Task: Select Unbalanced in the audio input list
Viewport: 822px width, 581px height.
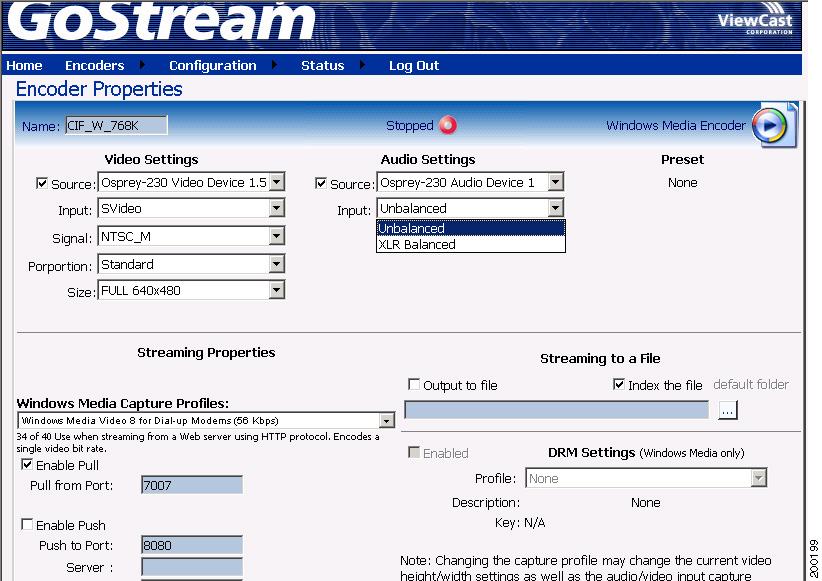Action: coord(471,228)
